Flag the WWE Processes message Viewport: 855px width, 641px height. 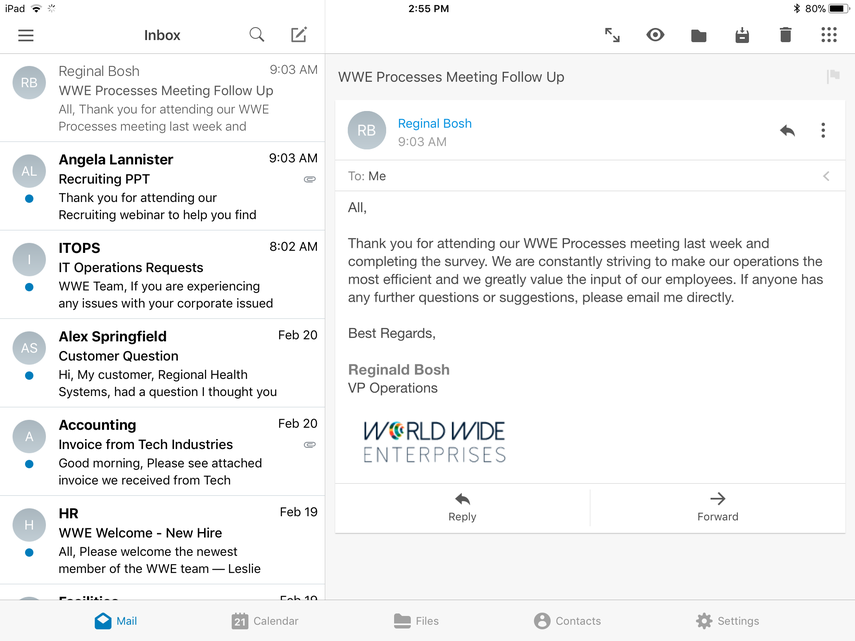coord(833,77)
